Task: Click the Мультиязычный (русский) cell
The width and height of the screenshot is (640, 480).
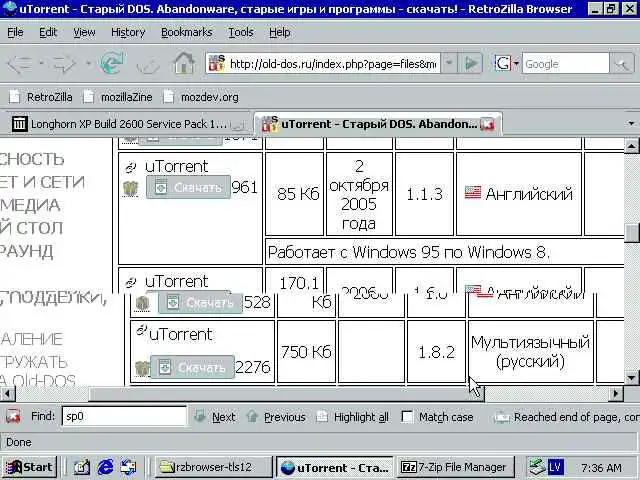Action: 531,352
